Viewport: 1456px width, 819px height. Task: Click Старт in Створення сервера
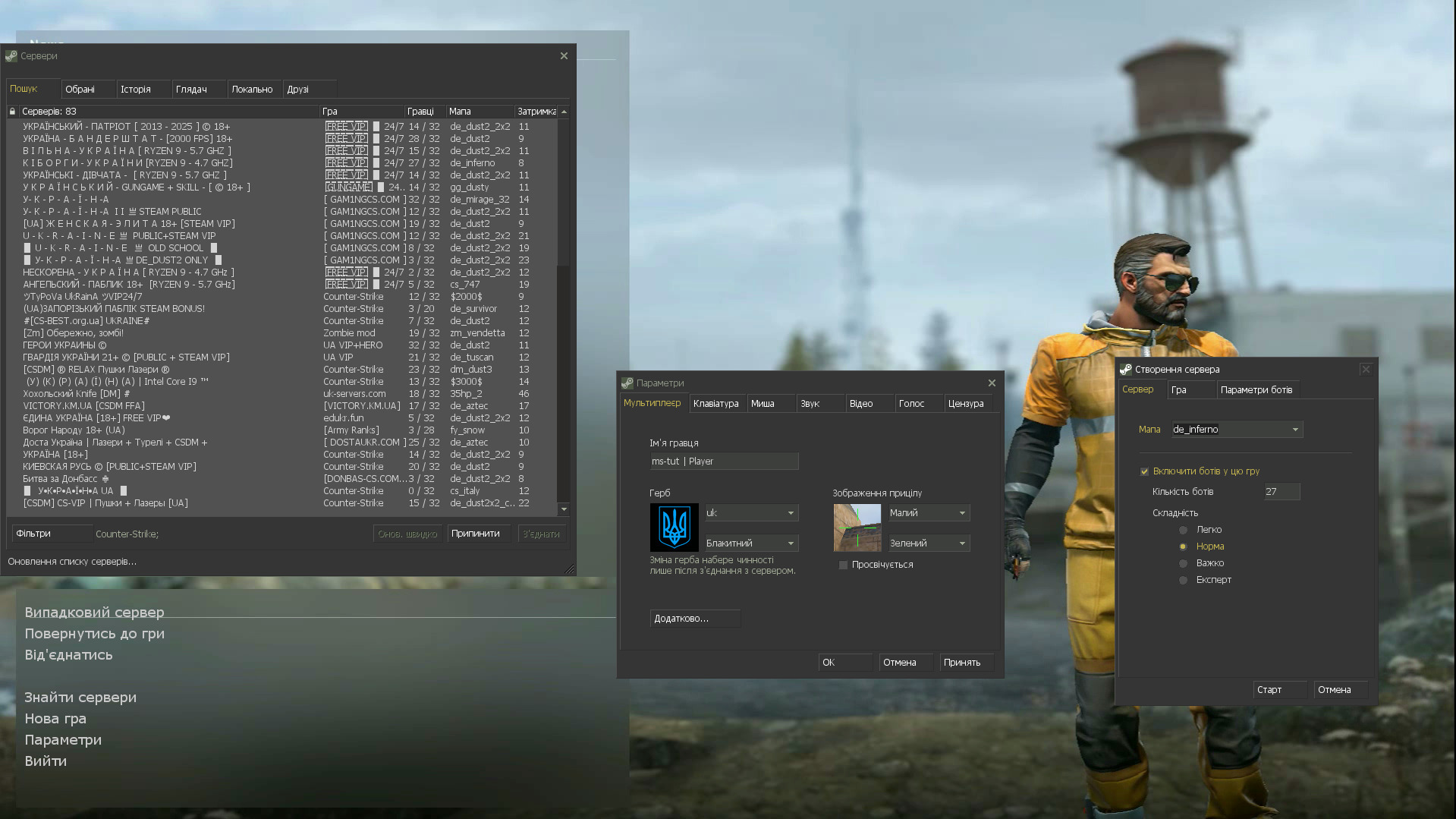click(1280, 690)
